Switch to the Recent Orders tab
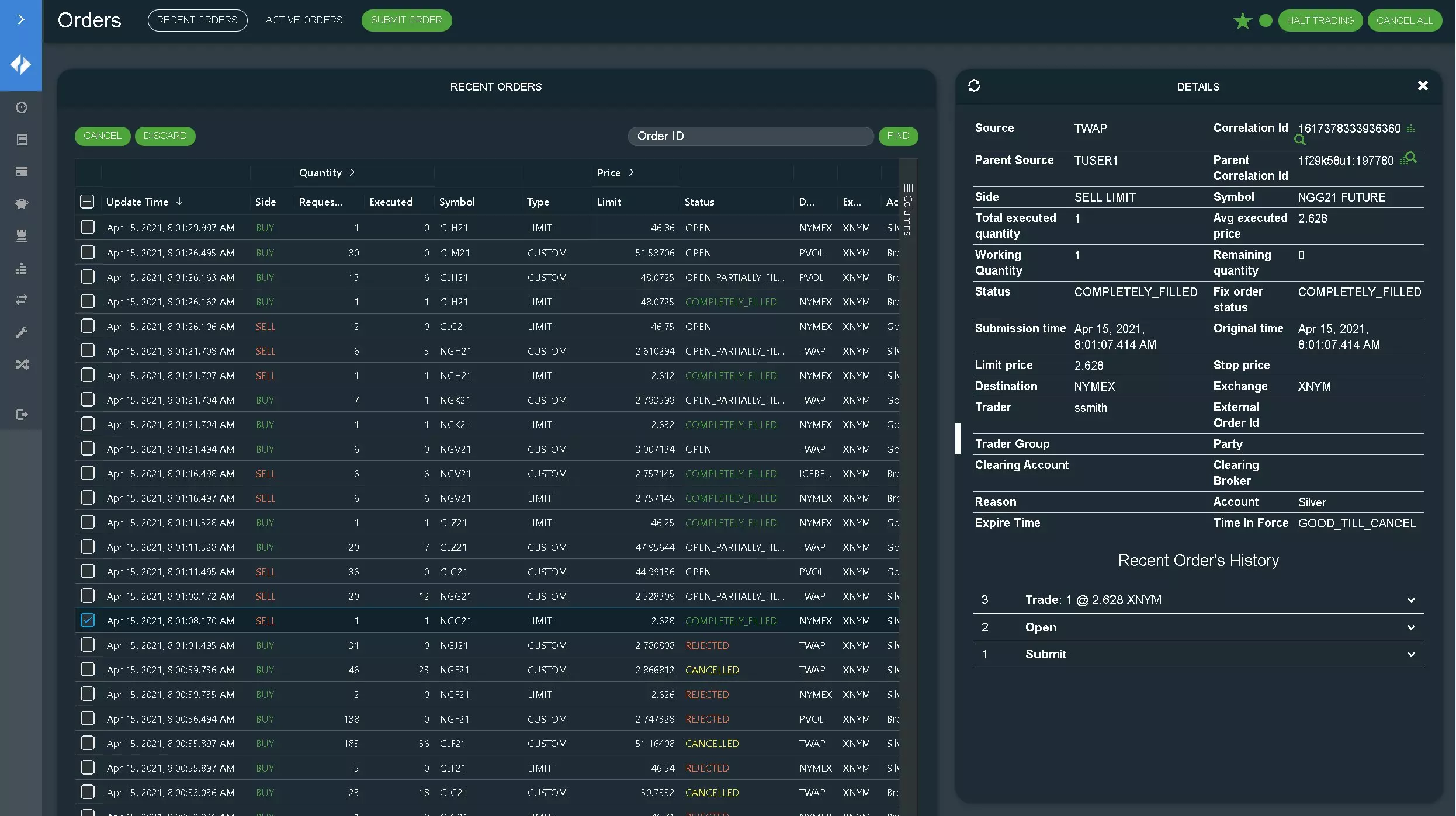The height and width of the screenshot is (816, 1456). click(x=197, y=20)
